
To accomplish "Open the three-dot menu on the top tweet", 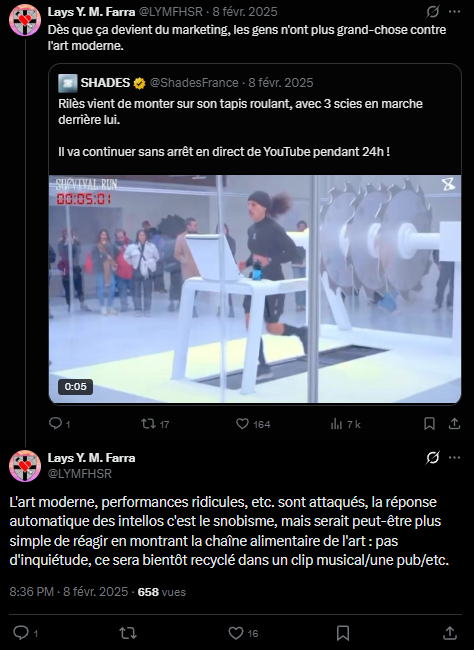I will click(x=455, y=12).
